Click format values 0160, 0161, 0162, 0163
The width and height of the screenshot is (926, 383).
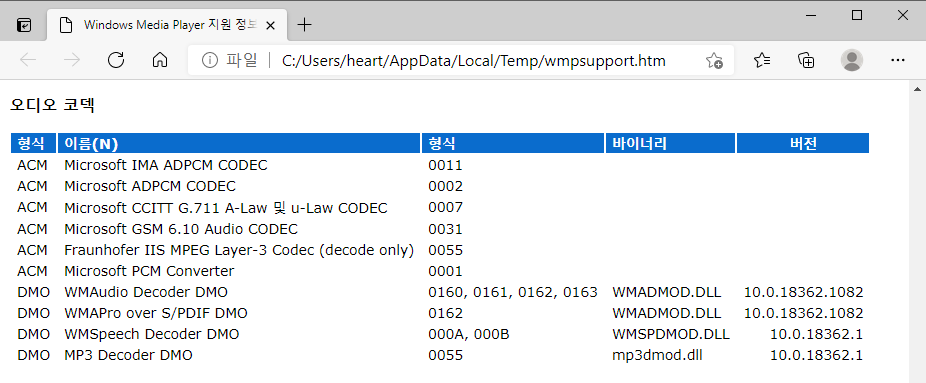click(x=513, y=293)
